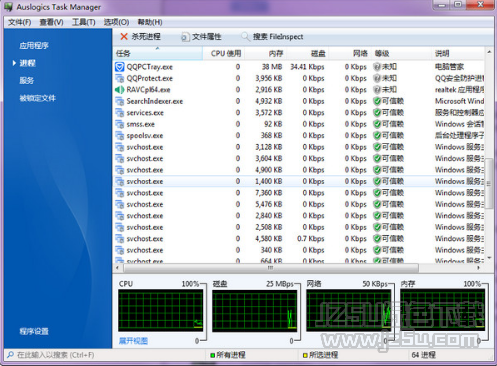Open the Options (O) menu
Image resolution: width=497 pixels, height=366 pixels.
[x=116, y=22]
